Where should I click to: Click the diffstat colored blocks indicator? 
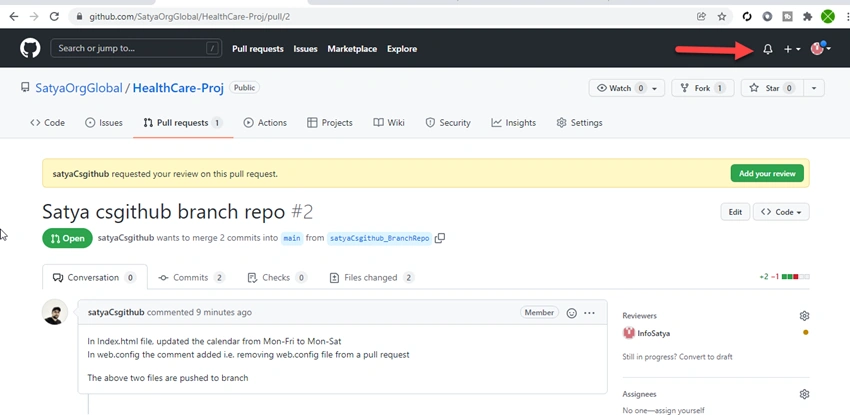pos(795,277)
